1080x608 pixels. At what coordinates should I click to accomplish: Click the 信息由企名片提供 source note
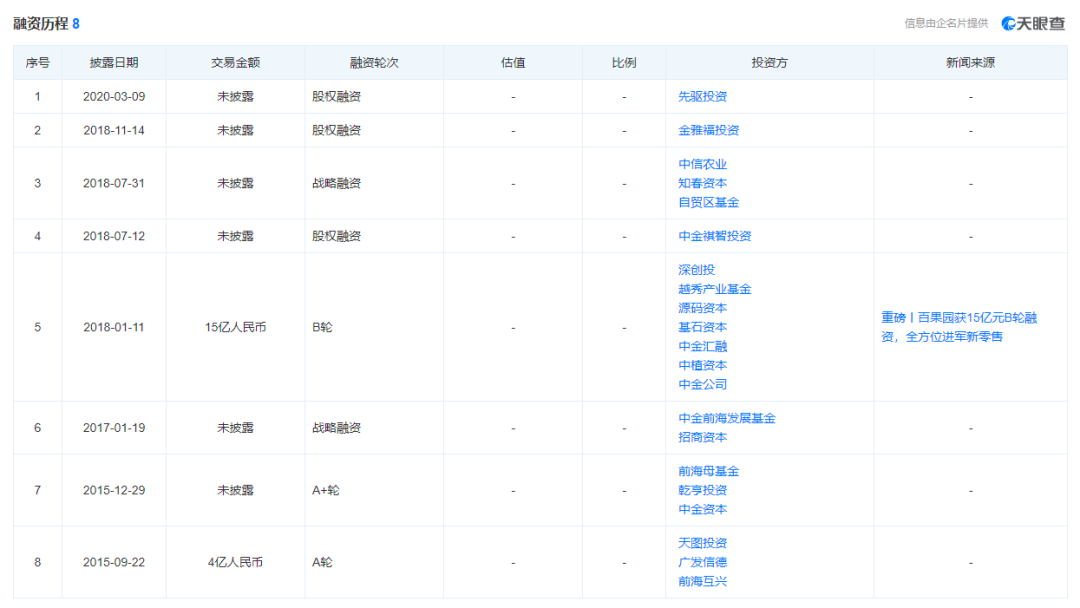click(x=946, y=23)
